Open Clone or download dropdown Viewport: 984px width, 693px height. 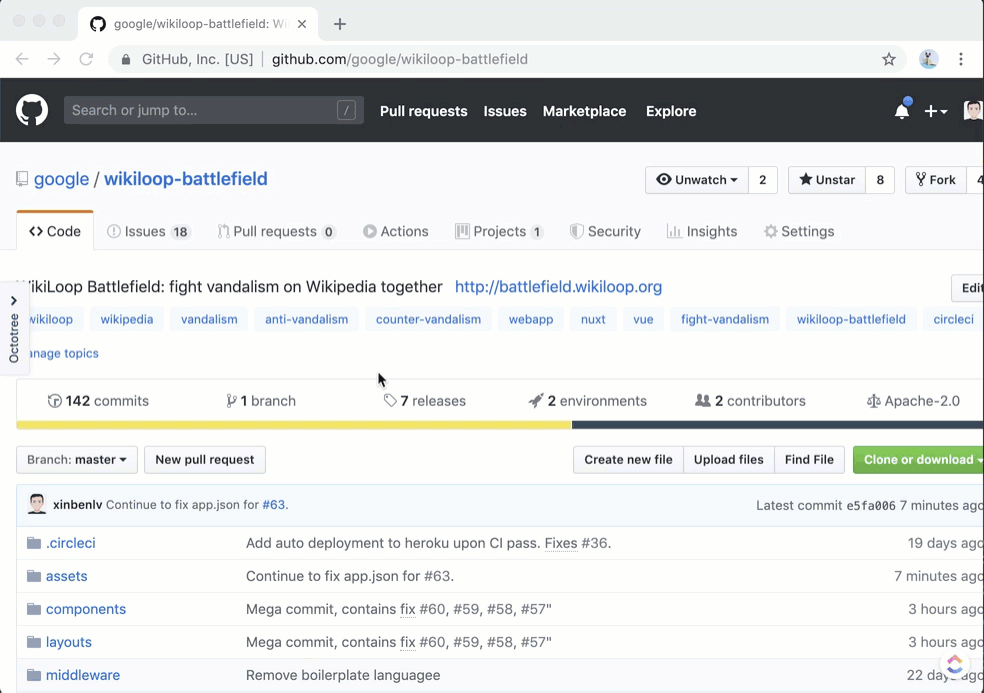[x=919, y=459]
